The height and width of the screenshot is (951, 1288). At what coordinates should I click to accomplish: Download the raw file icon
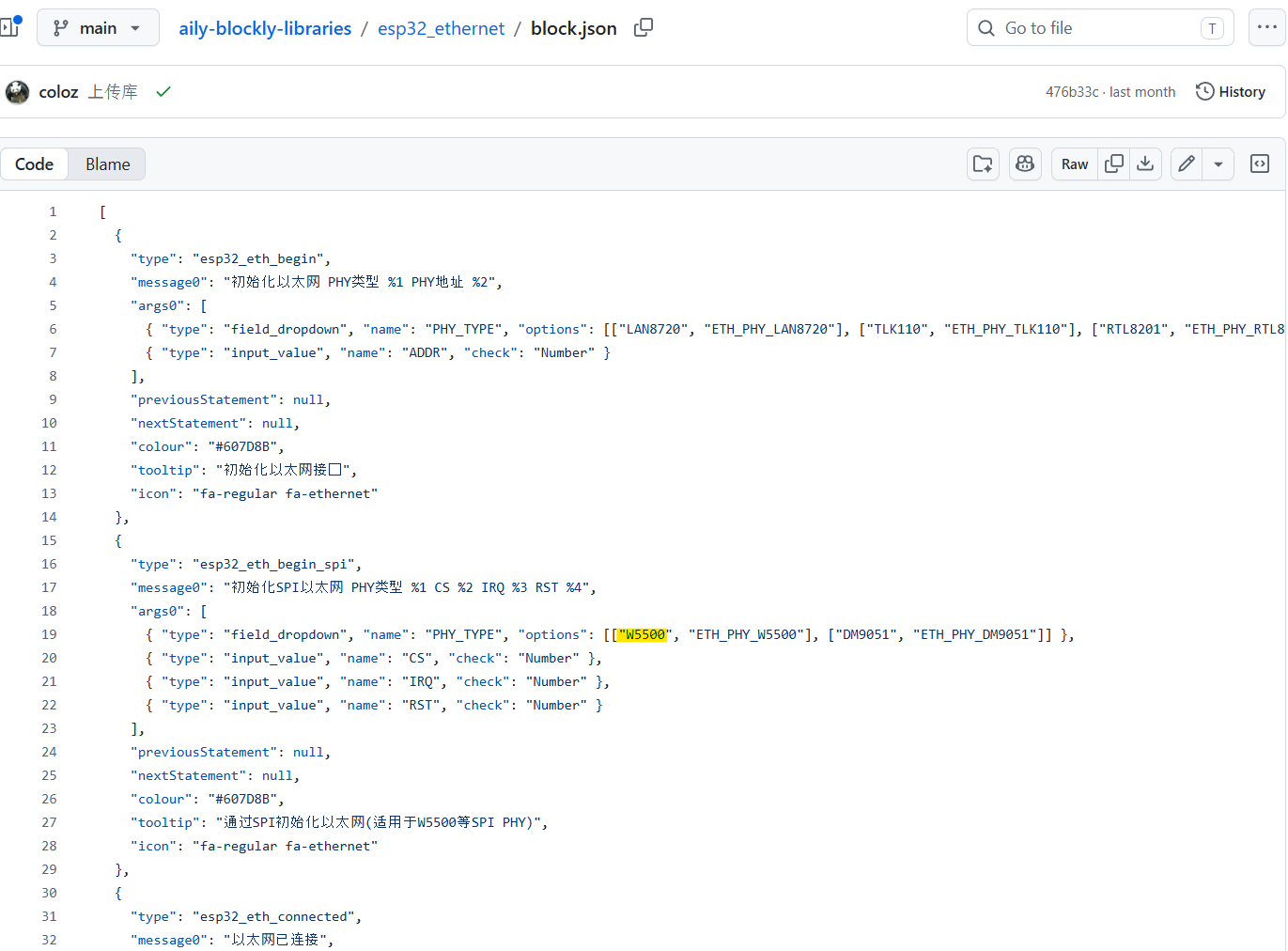point(1145,164)
